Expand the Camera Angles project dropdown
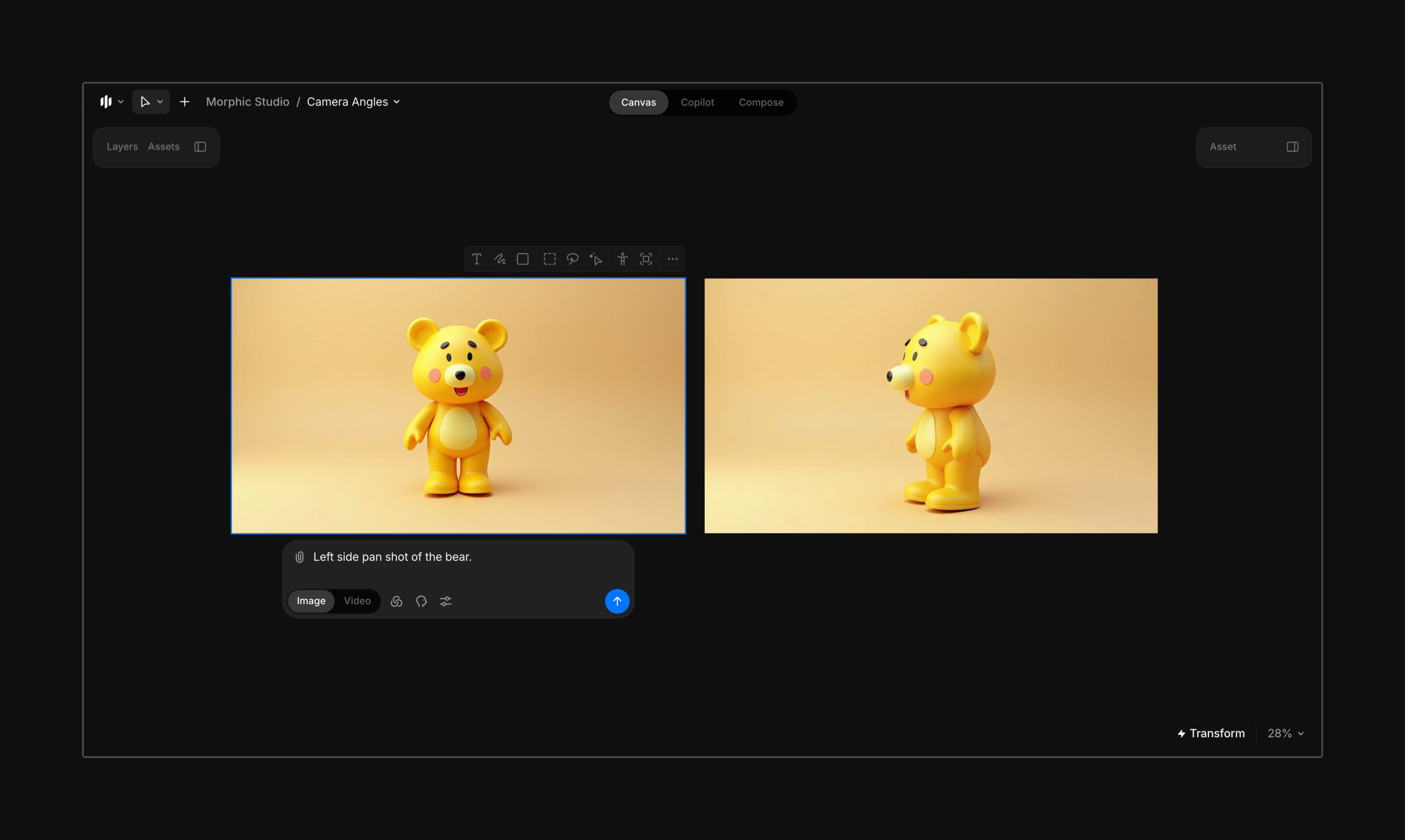The height and width of the screenshot is (840, 1405). [x=396, y=102]
